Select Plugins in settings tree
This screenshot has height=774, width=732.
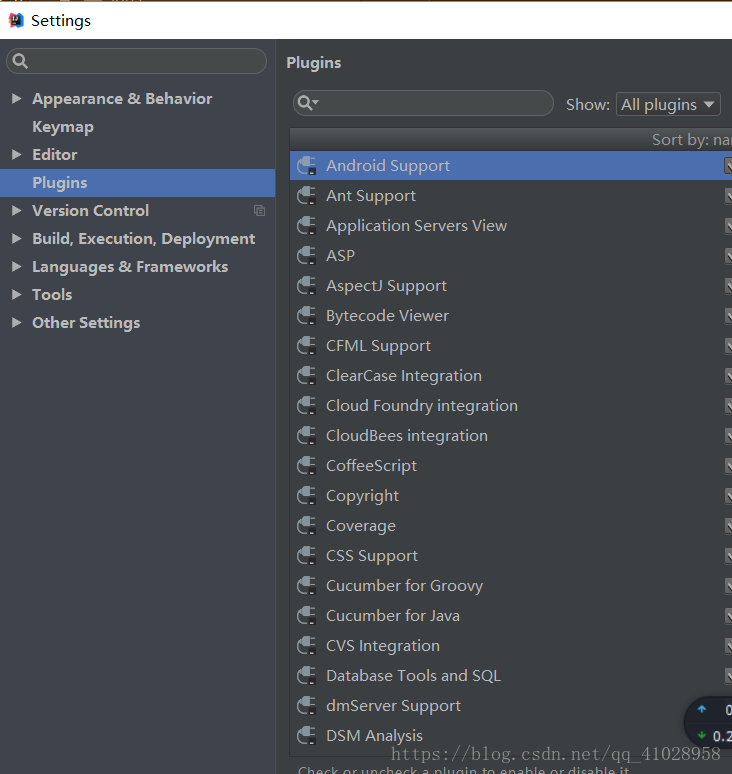pos(137,183)
